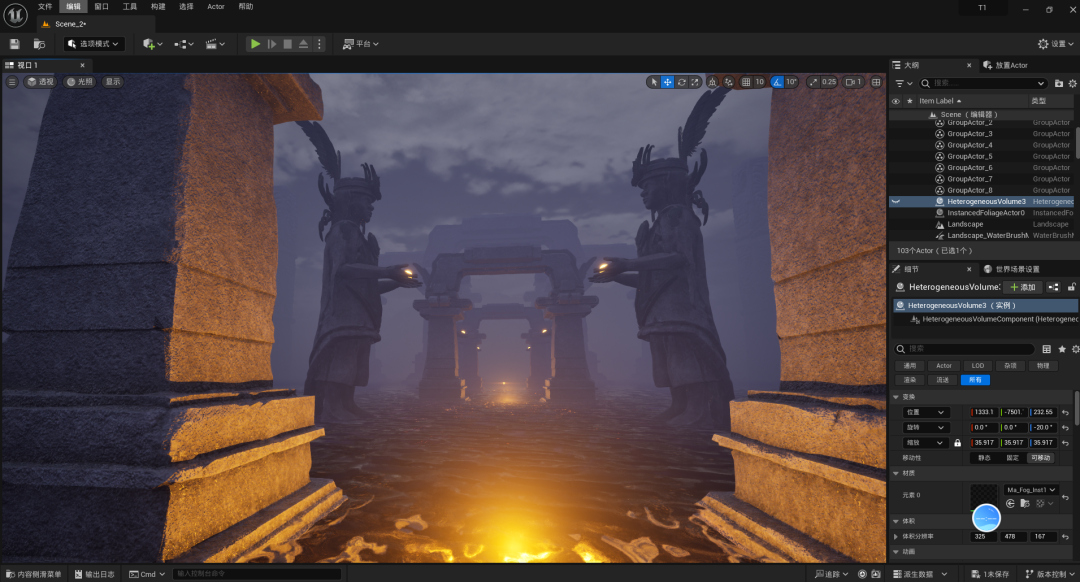Click the 显示 show flags button
The image size is (1080, 582).
pyautogui.click(x=113, y=82)
